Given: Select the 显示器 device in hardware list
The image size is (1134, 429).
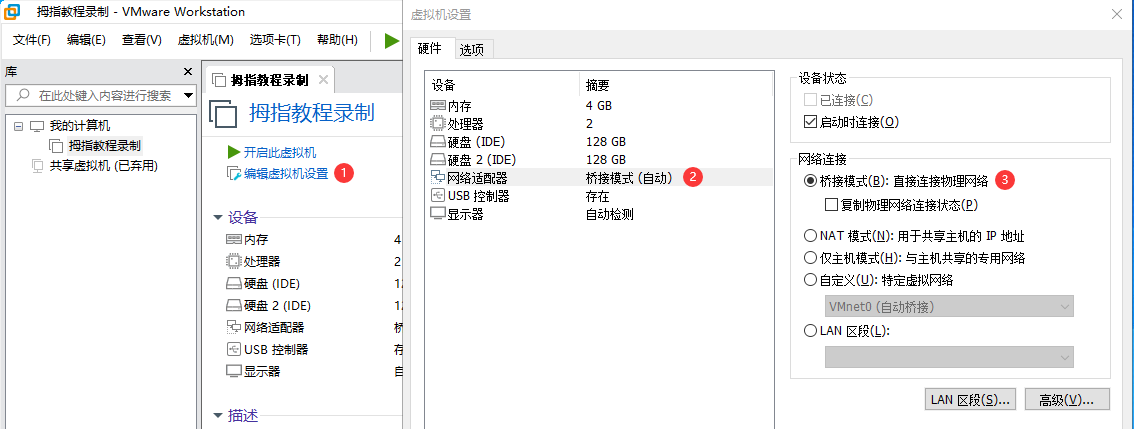Looking at the screenshot, I should click(x=465, y=214).
